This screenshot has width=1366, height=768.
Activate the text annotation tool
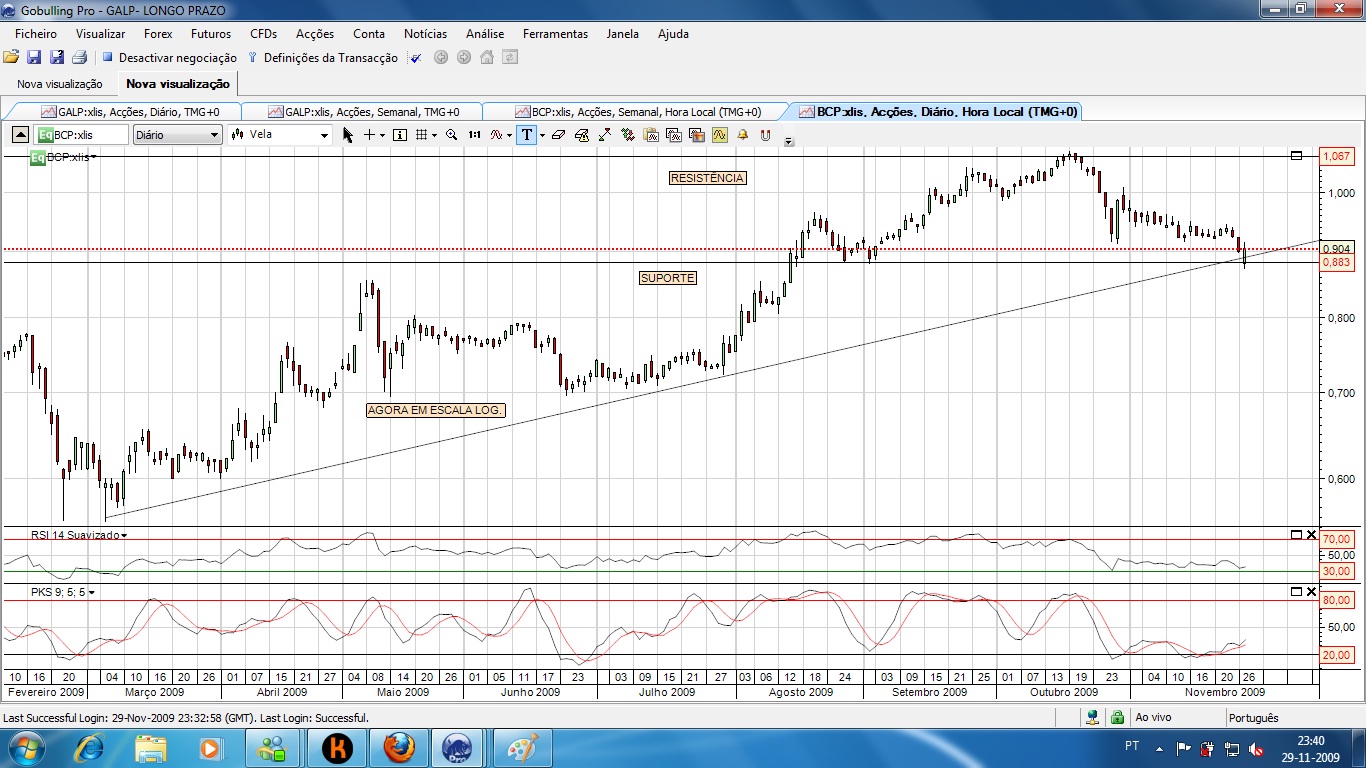coord(526,135)
